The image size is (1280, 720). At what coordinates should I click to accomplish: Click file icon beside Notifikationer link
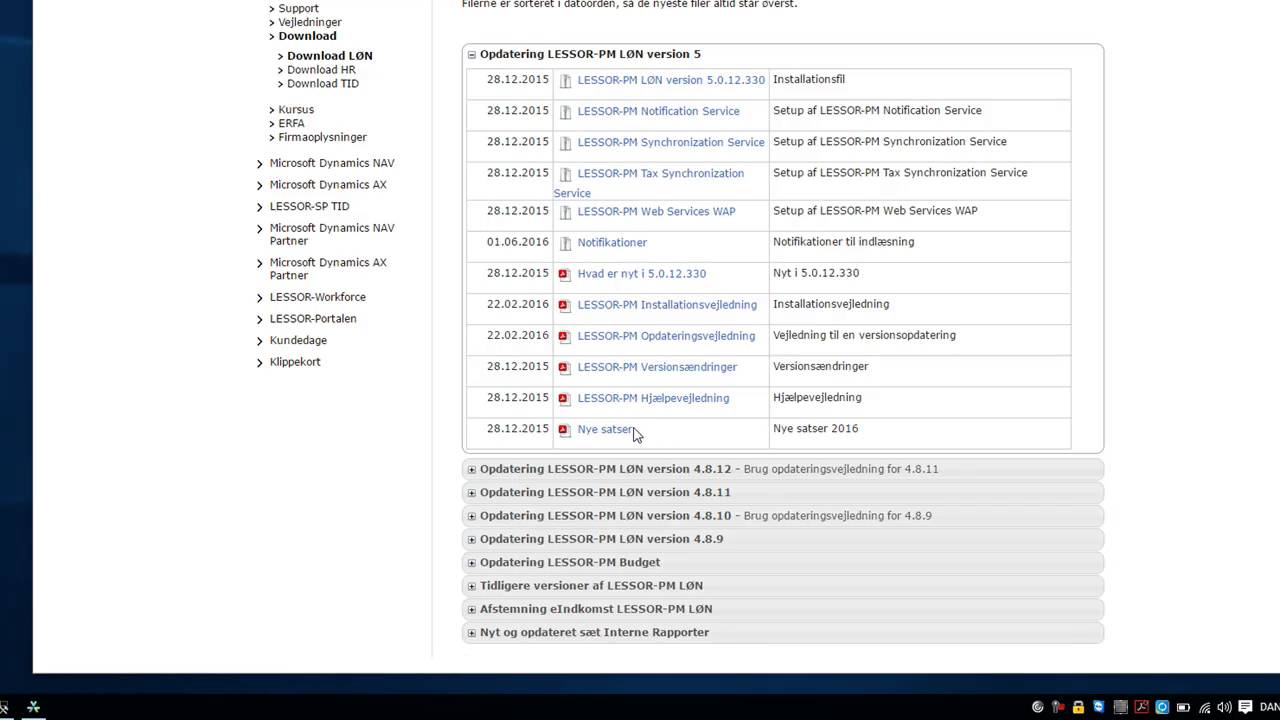[x=565, y=243]
